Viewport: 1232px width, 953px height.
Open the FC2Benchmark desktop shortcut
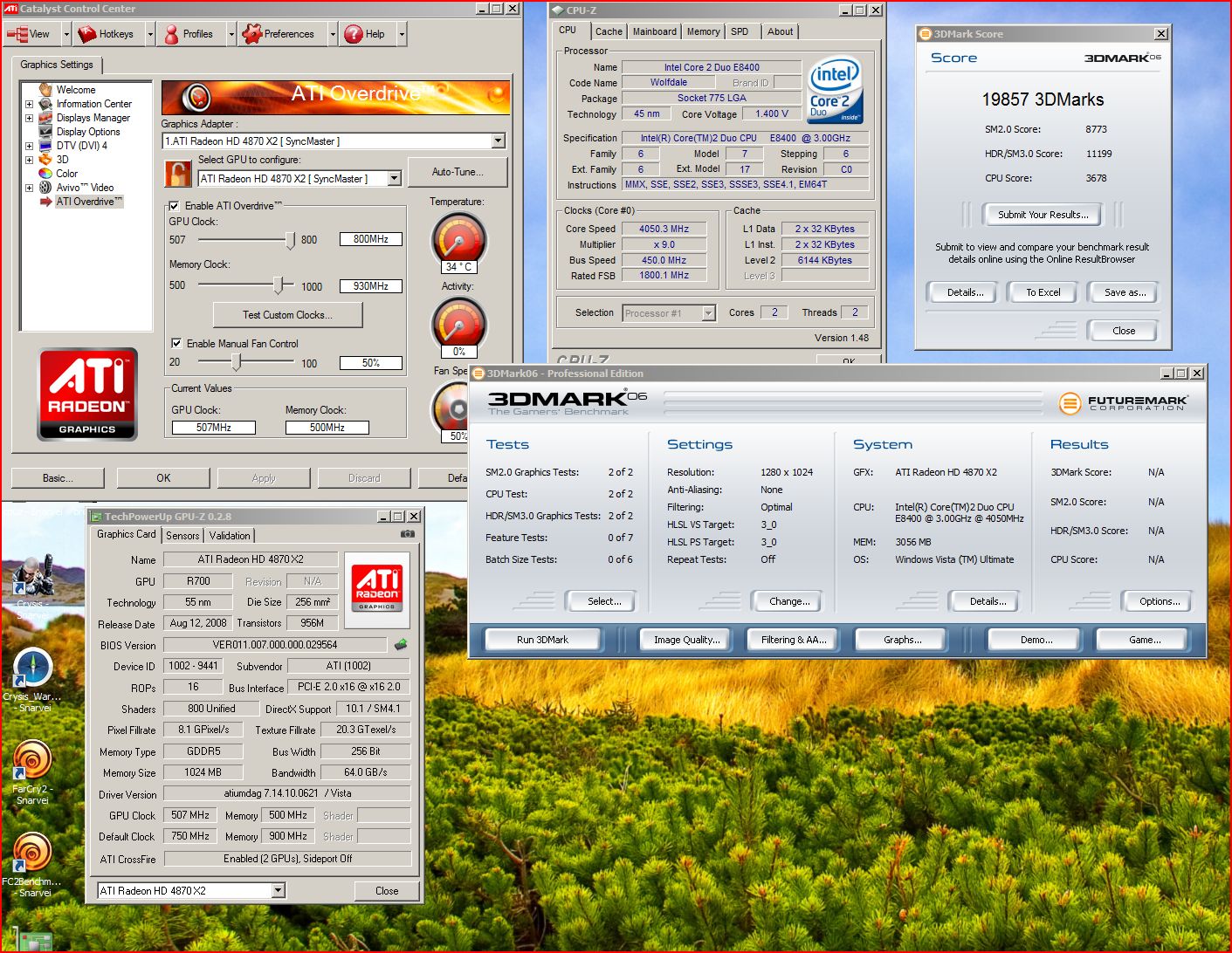32,864
